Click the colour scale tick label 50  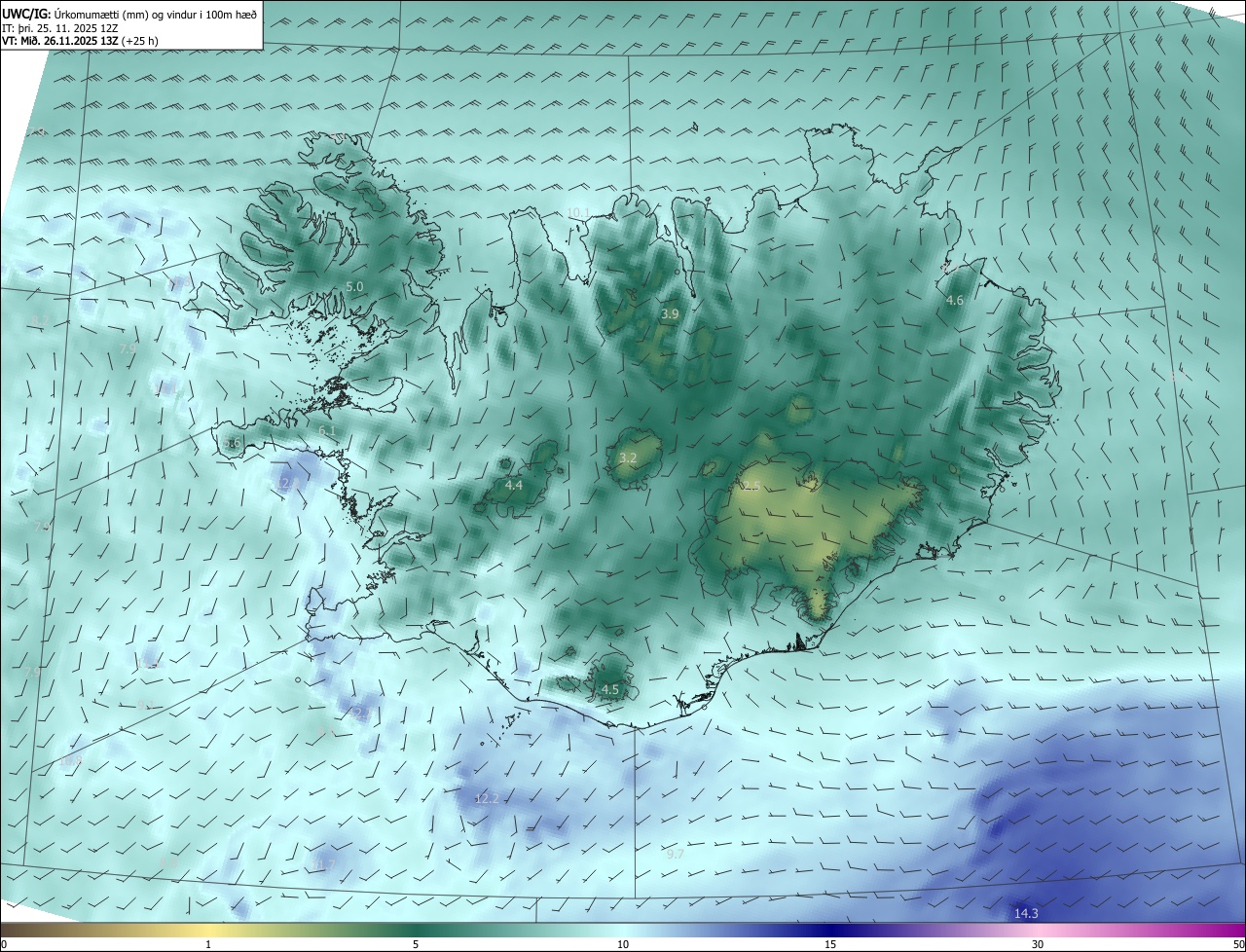[x=1239, y=944]
